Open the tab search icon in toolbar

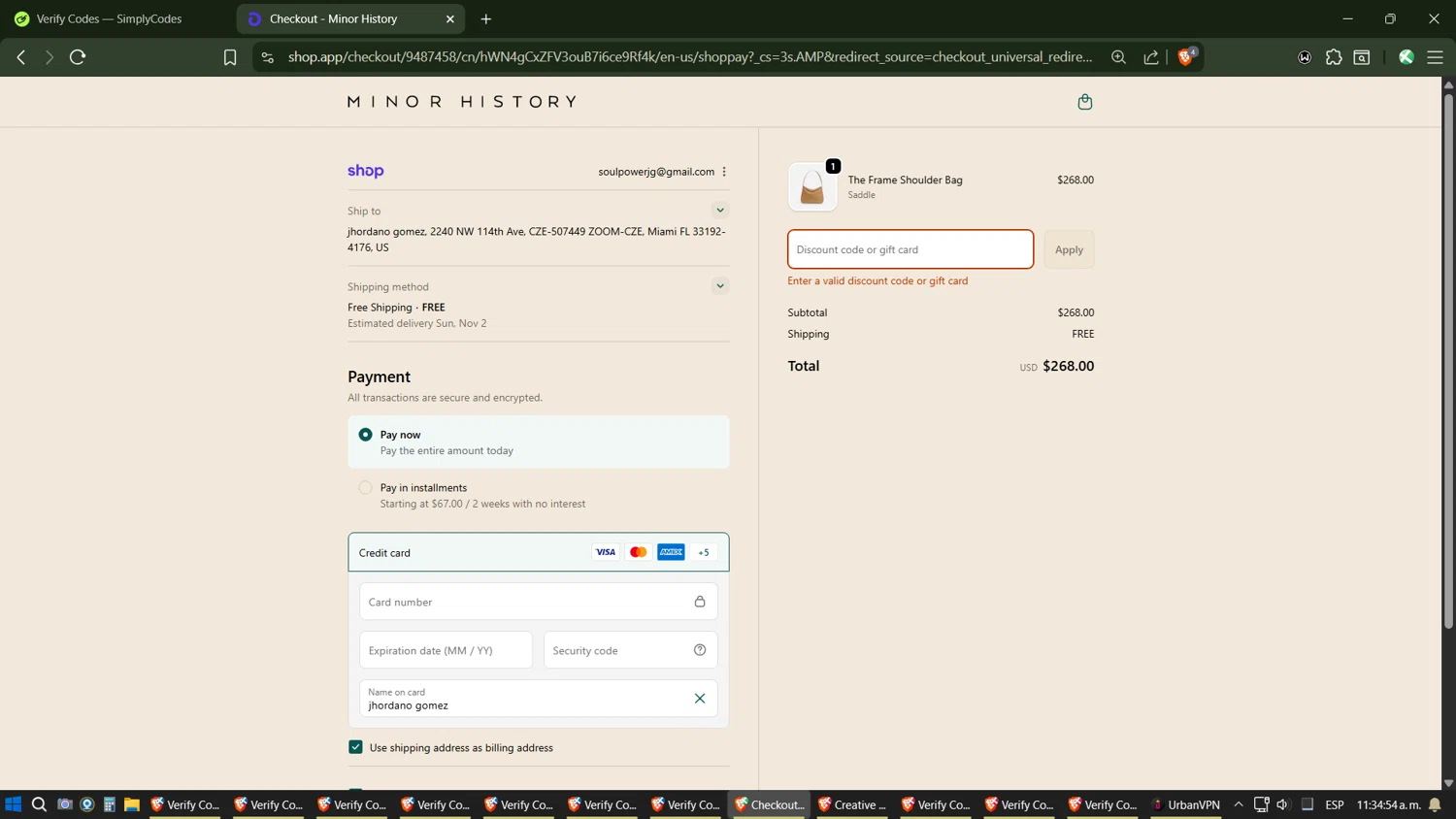point(1362,57)
